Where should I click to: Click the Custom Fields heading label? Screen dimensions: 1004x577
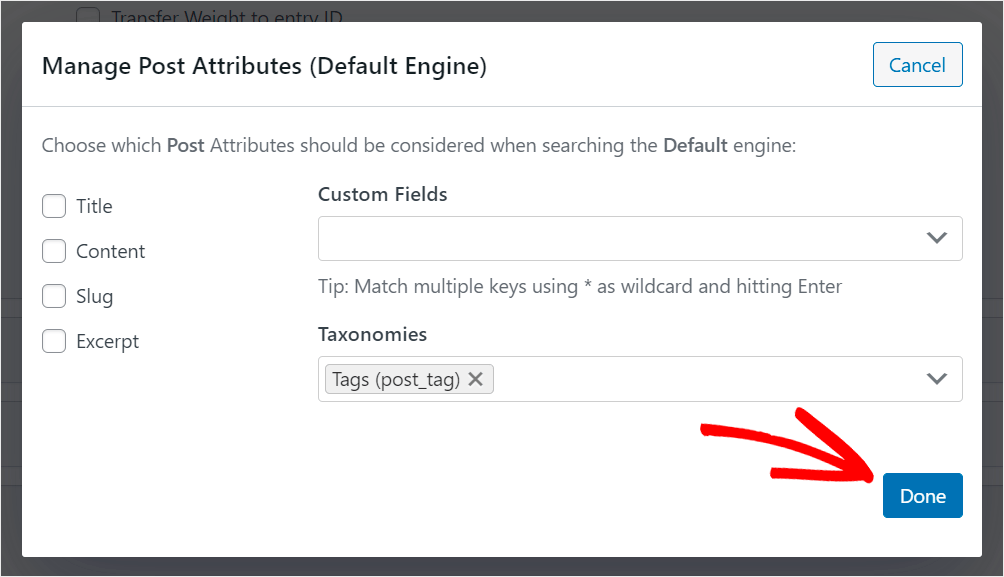click(383, 194)
